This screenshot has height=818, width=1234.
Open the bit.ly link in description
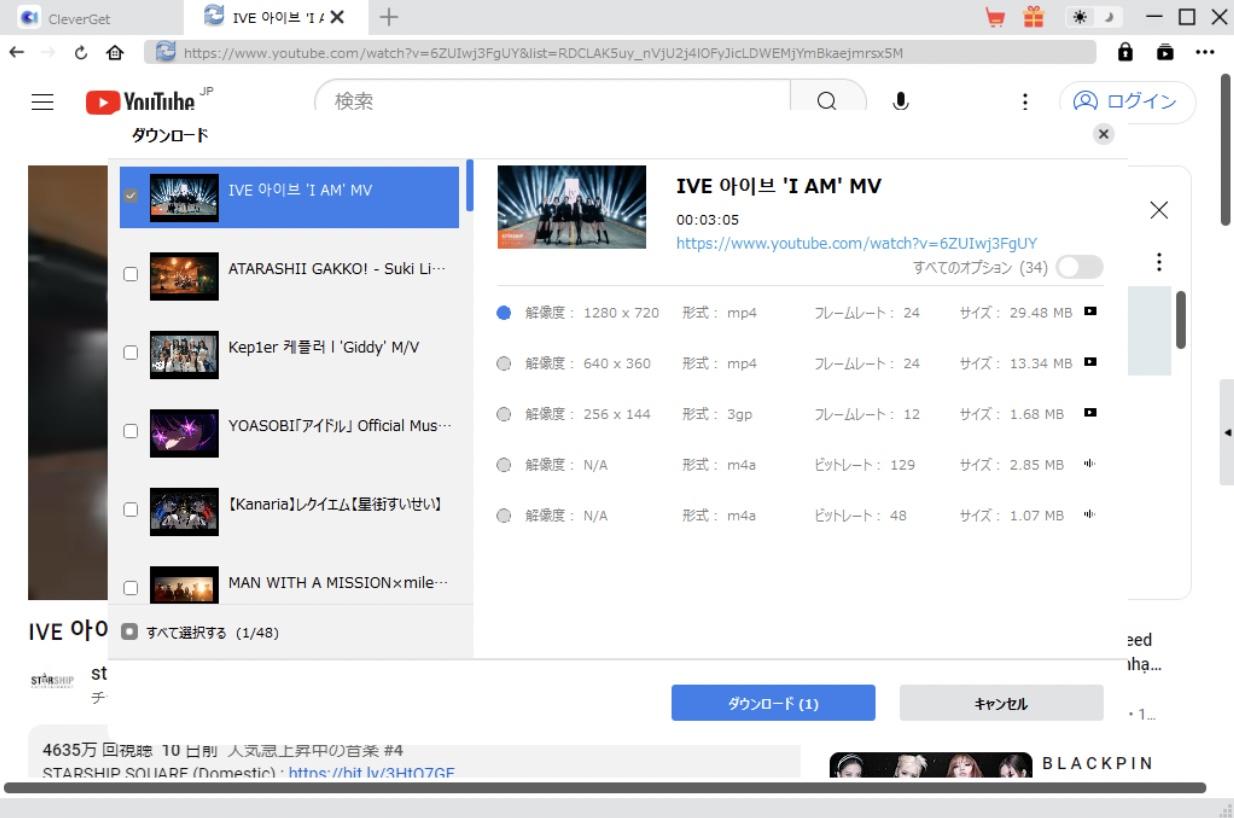(372, 773)
